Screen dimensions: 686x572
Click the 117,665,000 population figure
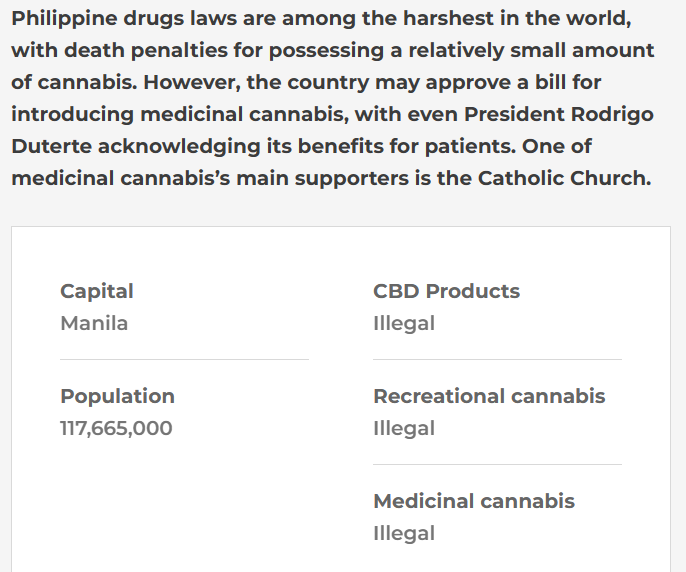coord(116,428)
